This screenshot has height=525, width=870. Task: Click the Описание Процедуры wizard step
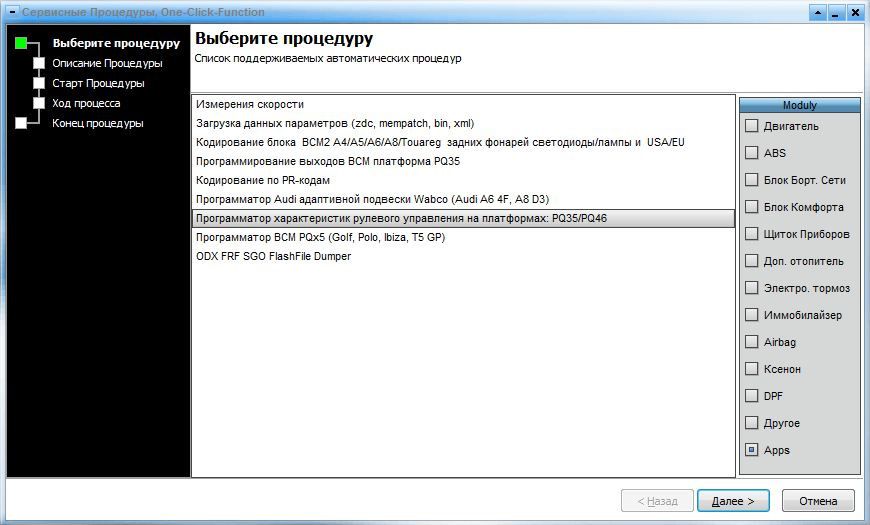(107, 63)
